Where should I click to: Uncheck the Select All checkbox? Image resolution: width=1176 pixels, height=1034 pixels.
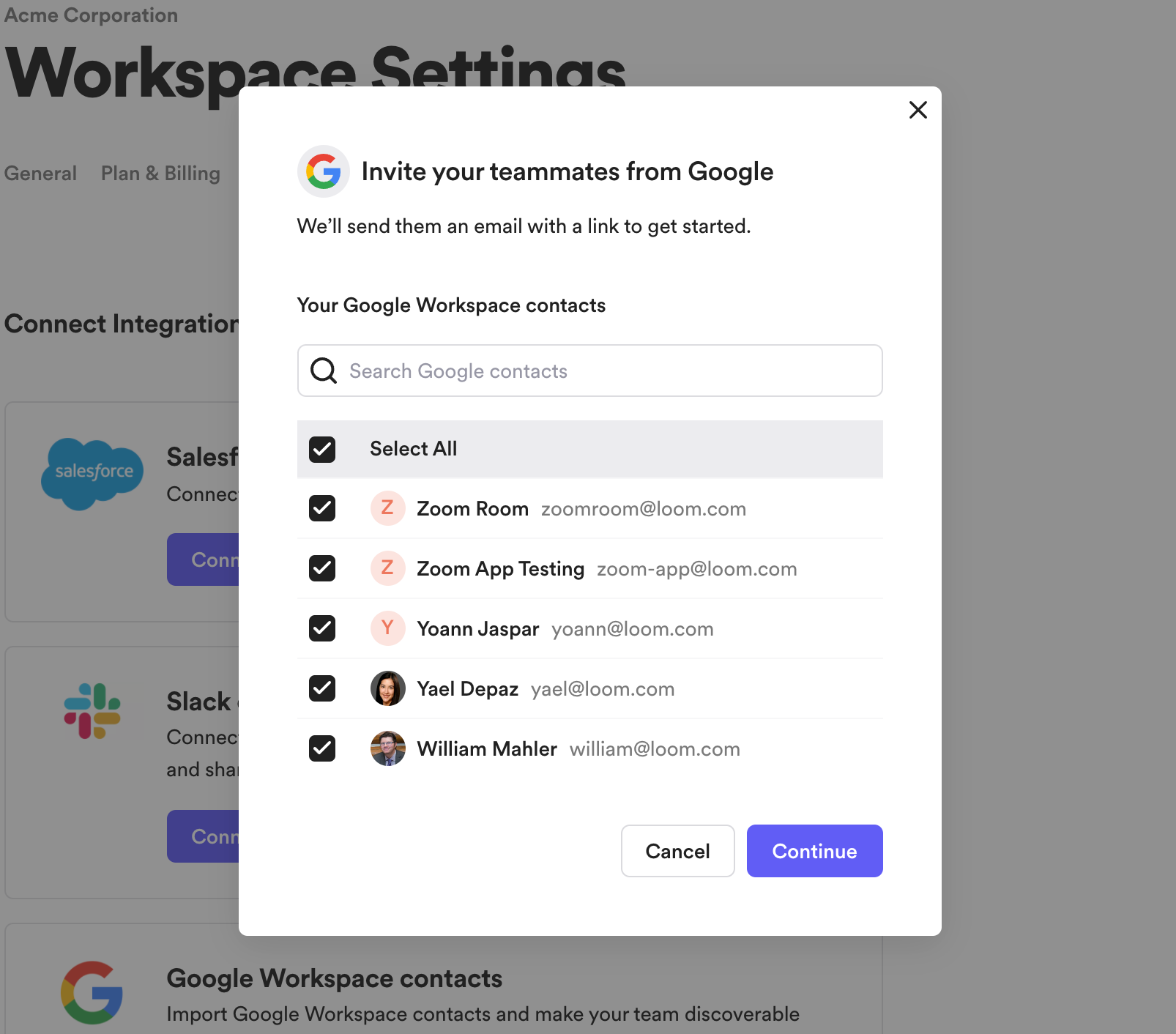coord(321,449)
